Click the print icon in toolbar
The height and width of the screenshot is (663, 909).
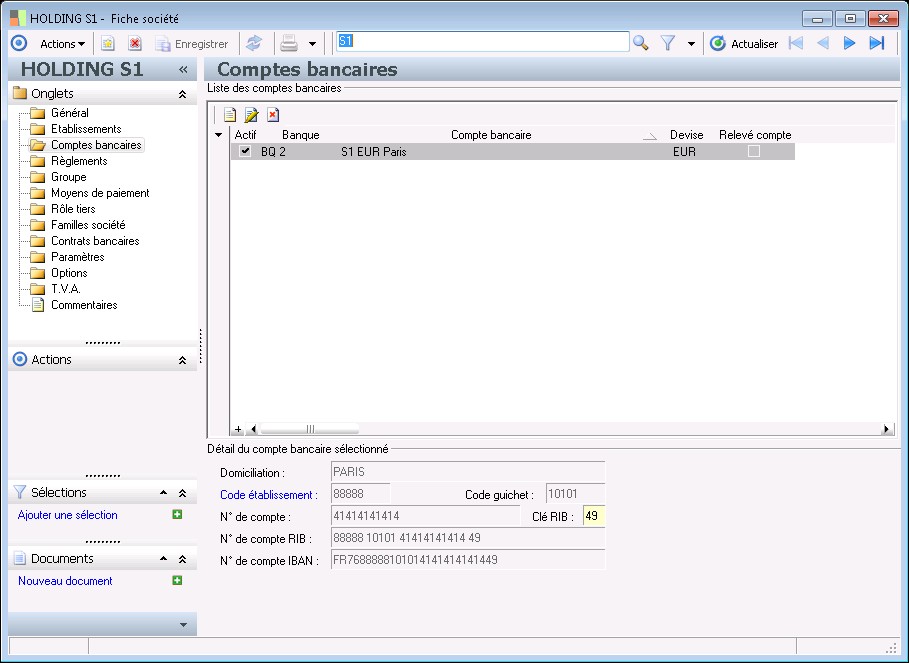[x=289, y=43]
